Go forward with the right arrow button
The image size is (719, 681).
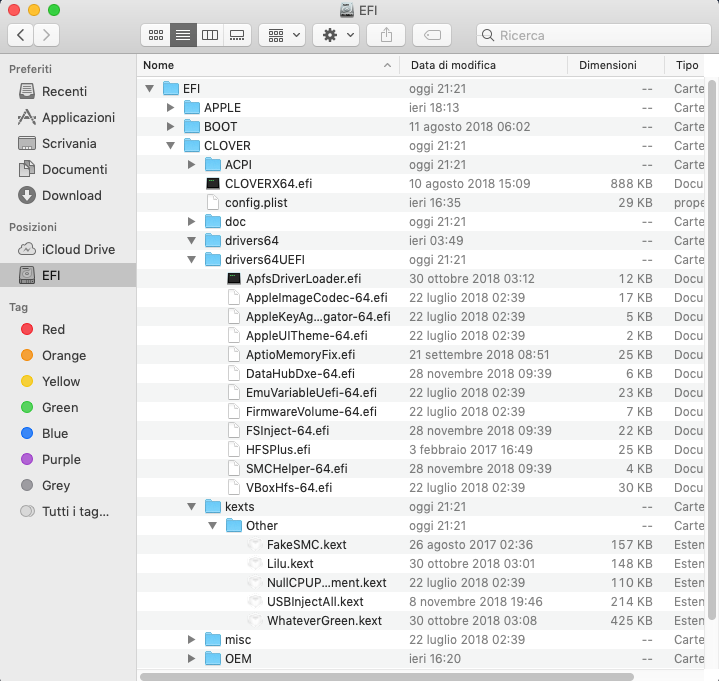coord(46,35)
